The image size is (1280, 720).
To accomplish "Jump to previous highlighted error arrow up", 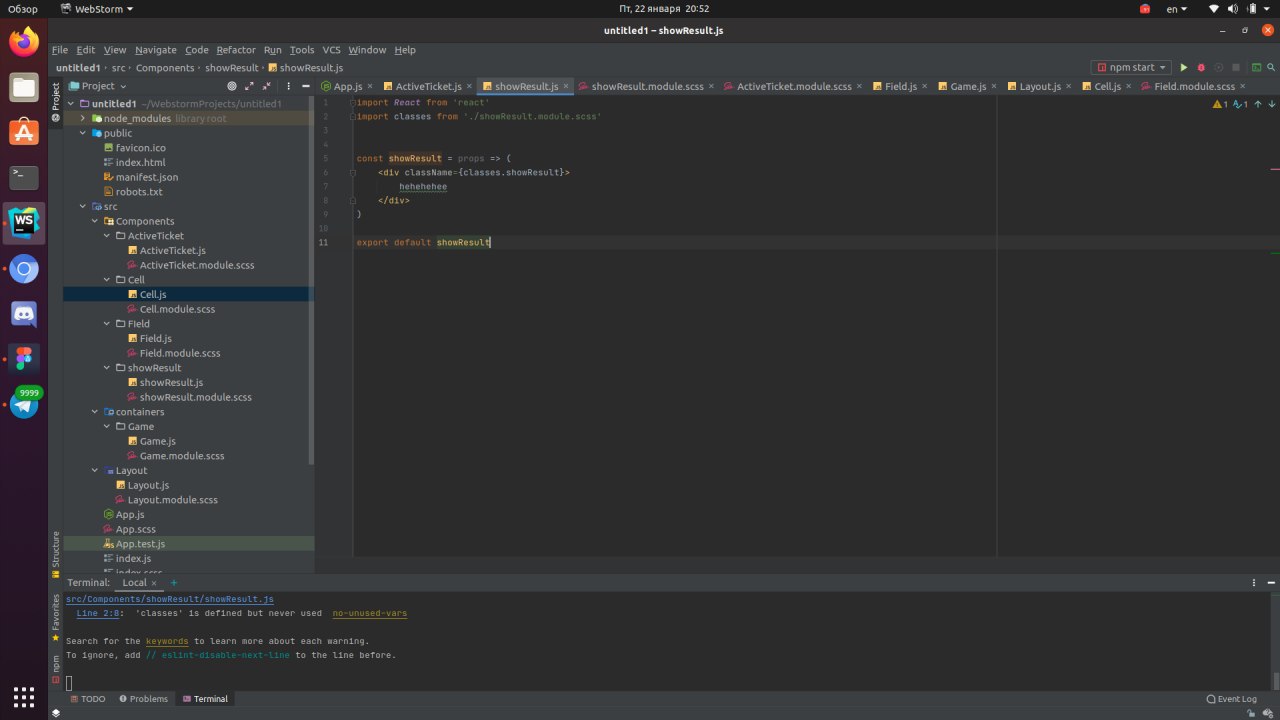I will coord(1257,103).
